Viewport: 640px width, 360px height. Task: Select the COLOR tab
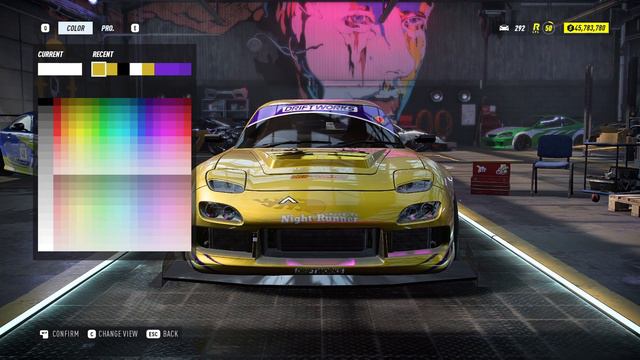click(x=76, y=28)
